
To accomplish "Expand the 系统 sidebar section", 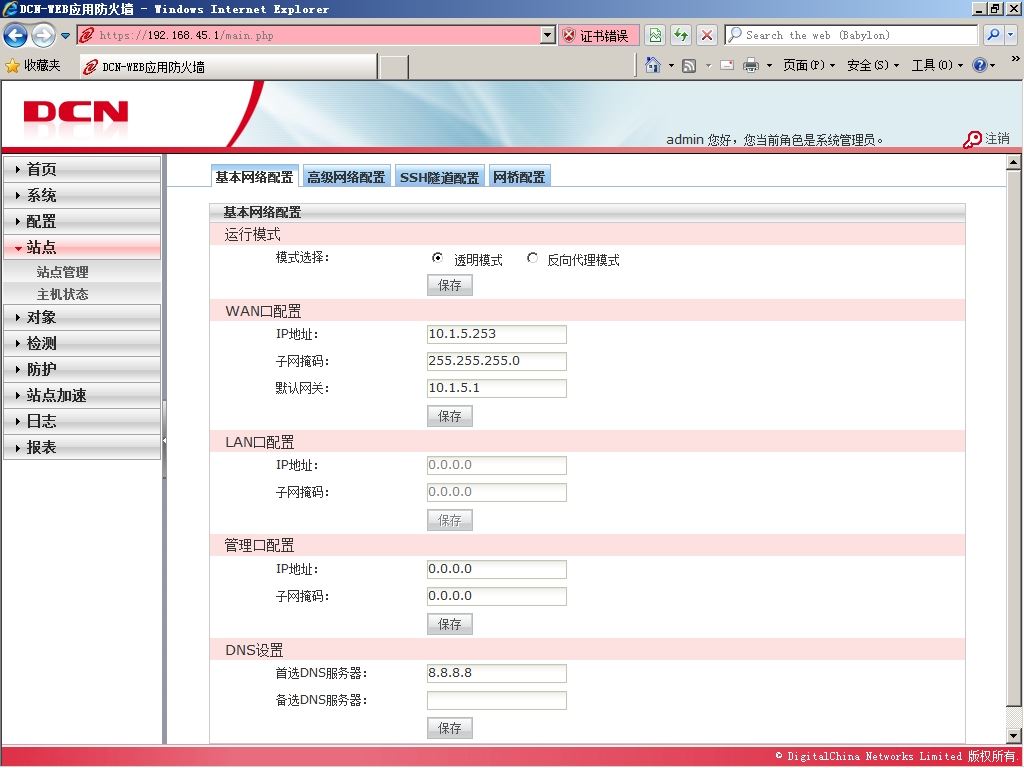I will [x=82, y=195].
